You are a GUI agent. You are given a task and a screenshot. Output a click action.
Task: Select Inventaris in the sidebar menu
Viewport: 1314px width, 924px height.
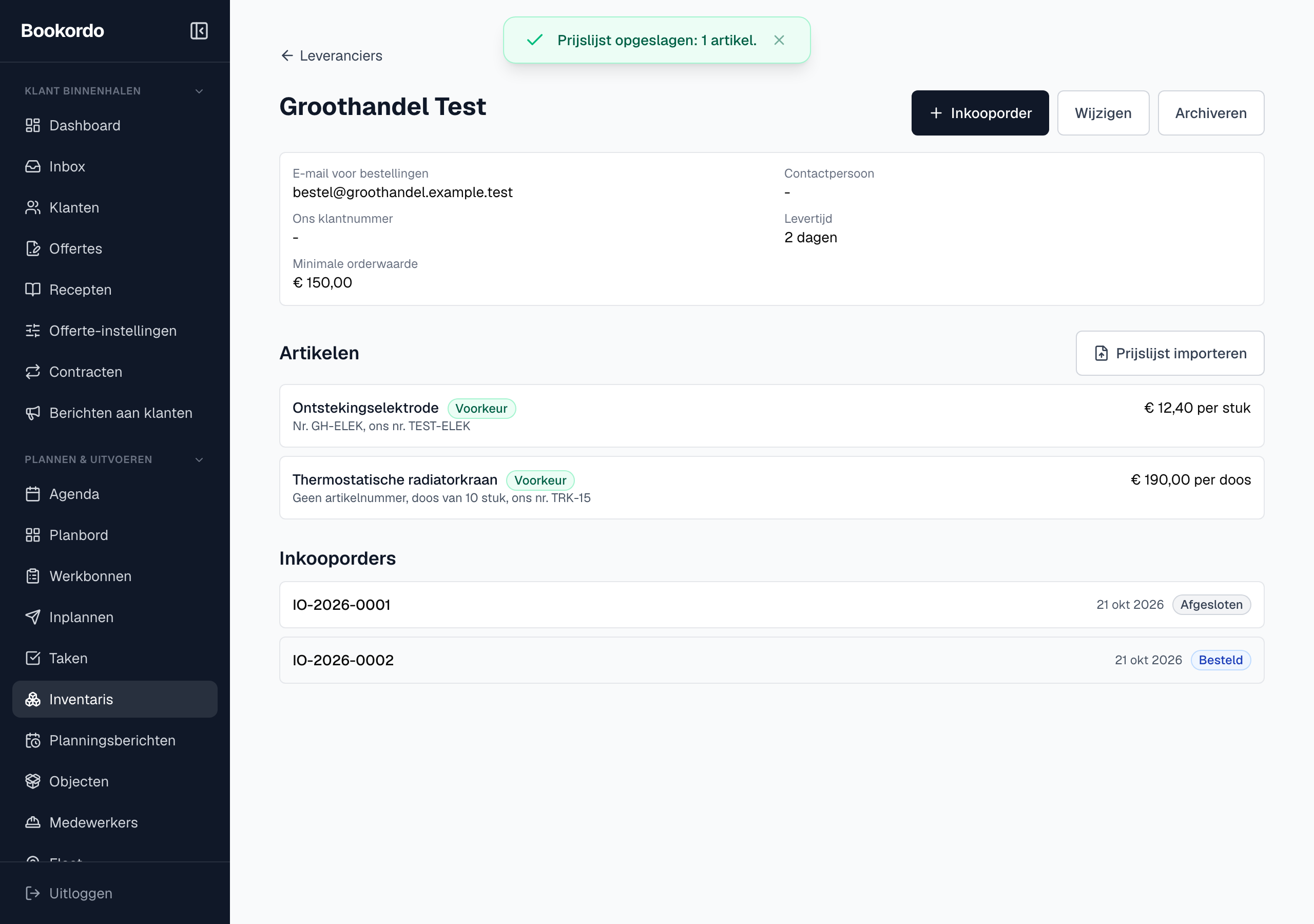[x=114, y=699]
